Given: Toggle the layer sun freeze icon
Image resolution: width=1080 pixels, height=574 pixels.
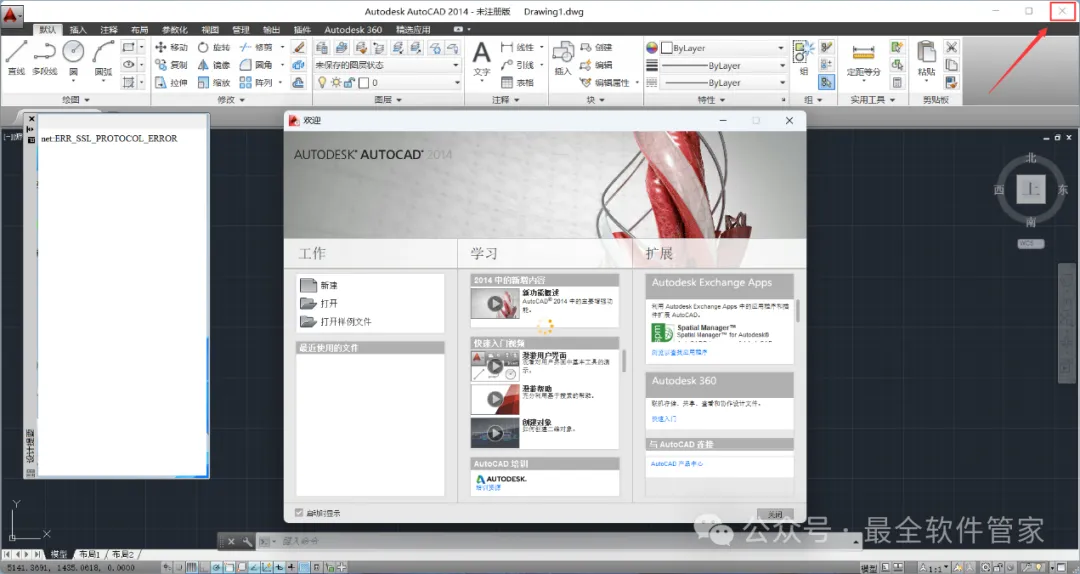Looking at the screenshot, I should pyautogui.click(x=335, y=82).
